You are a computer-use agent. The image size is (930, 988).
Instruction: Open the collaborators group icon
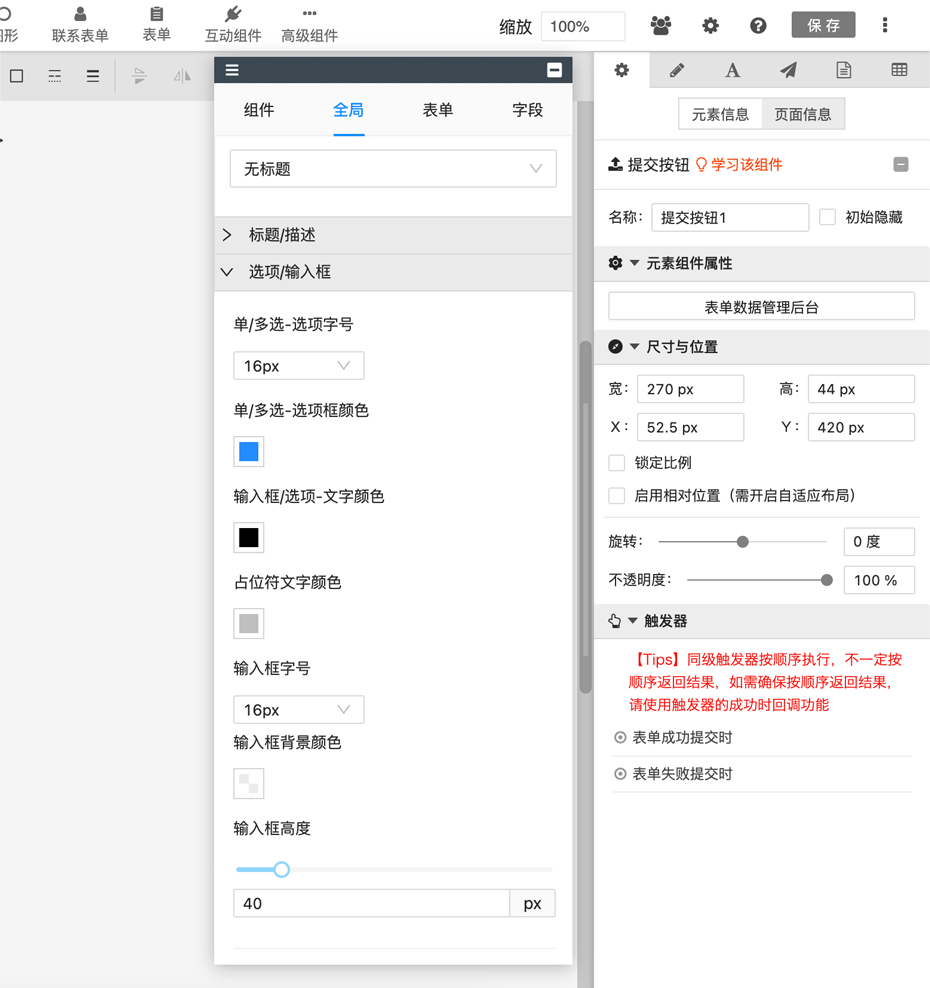[660, 25]
